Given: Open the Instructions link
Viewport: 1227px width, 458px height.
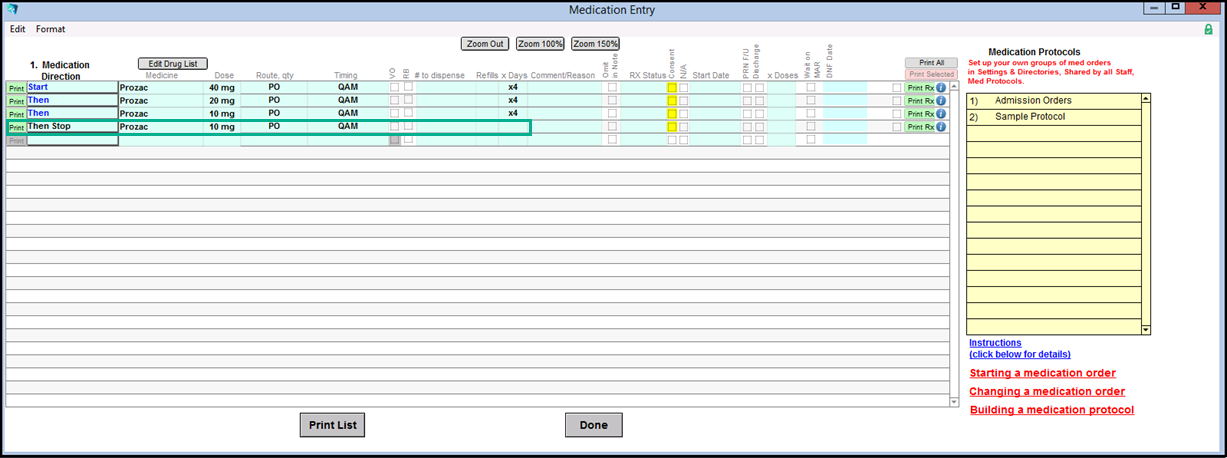Looking at the screenshot, I should pyautogui.click(x=995, y=342).
